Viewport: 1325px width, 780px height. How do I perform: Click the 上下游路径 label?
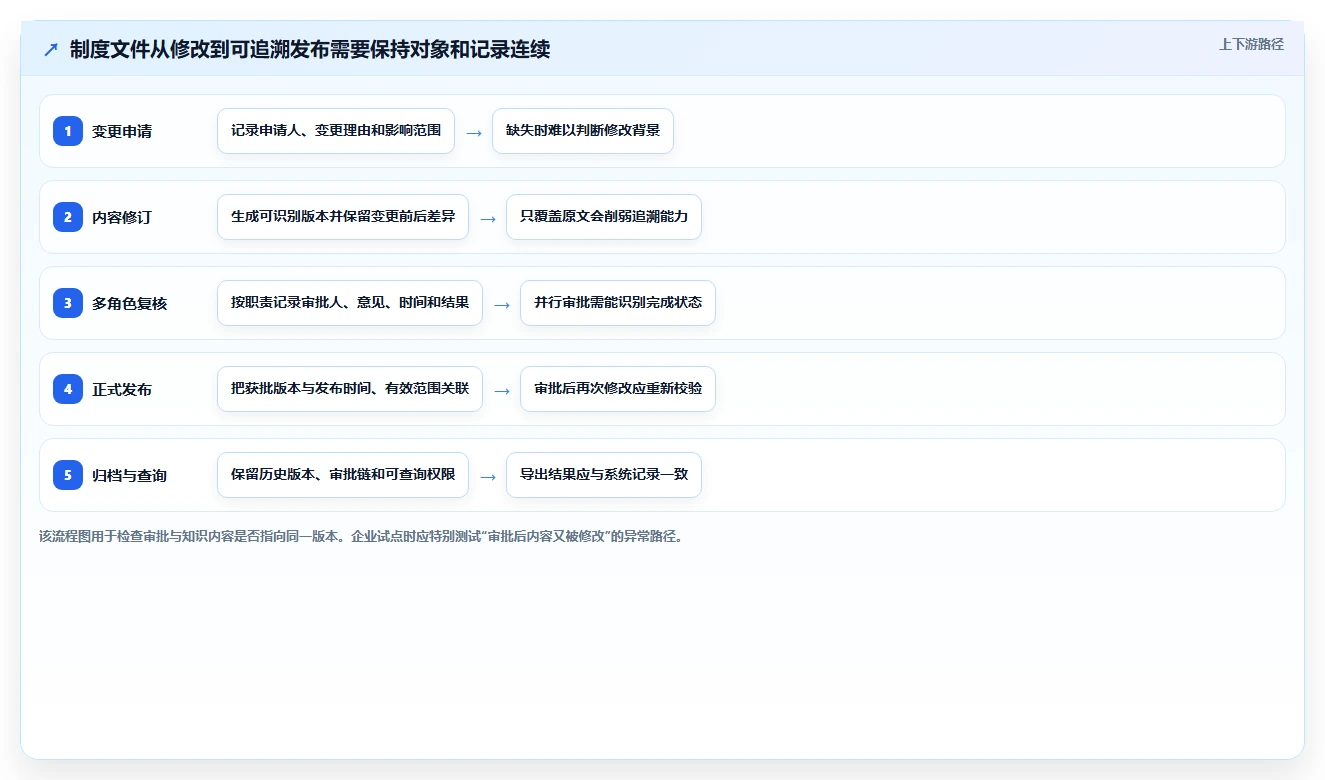[1251, 44]
